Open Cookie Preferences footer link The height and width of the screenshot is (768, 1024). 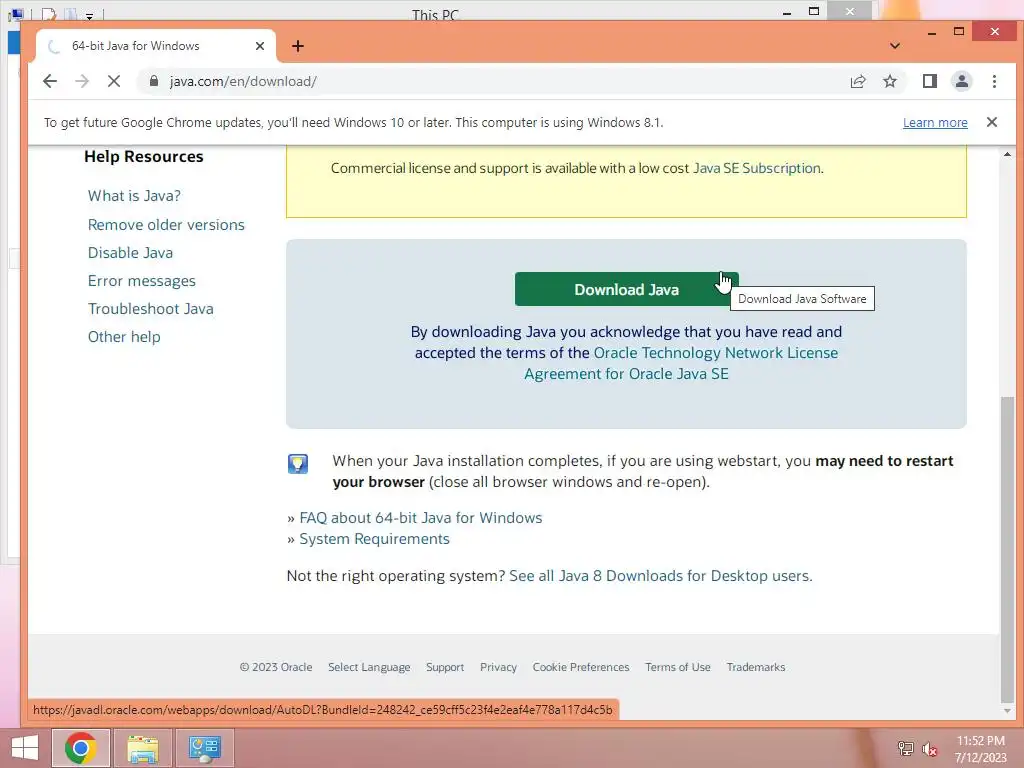click(x=581, y=667)
